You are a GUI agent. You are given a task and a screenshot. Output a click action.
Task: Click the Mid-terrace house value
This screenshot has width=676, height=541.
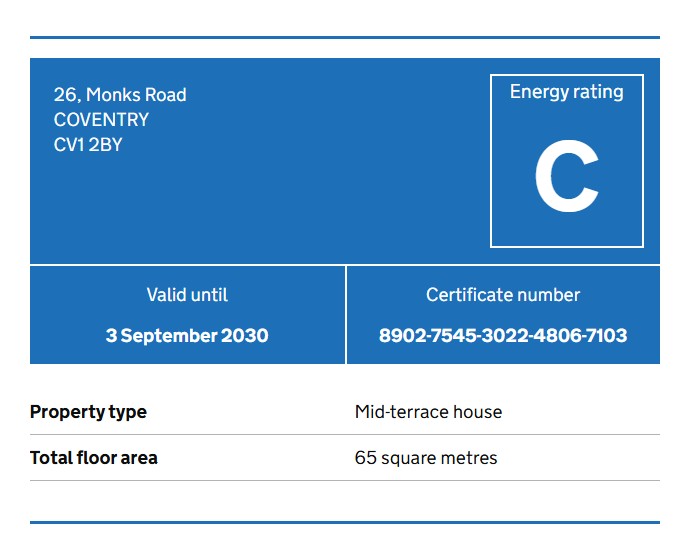428,412
